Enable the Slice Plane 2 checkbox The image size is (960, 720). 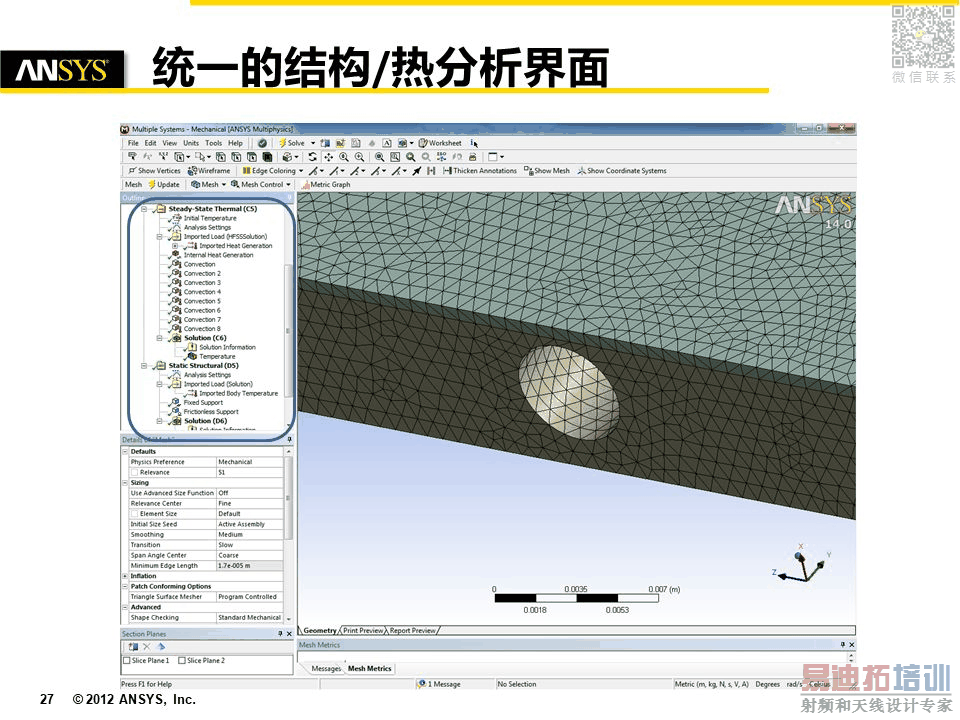[x=182, y=661]
